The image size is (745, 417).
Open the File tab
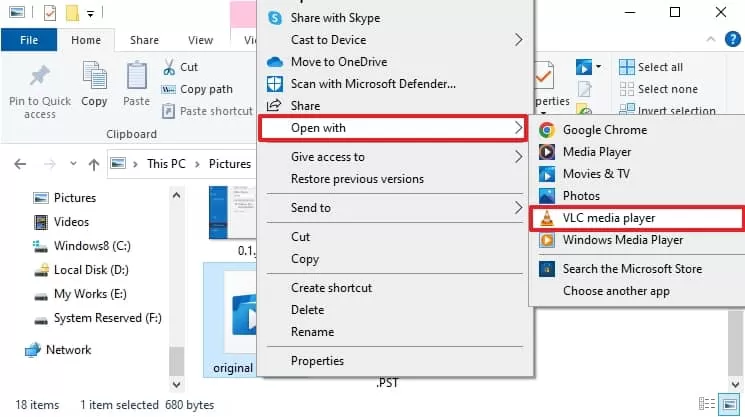point(29,40)
